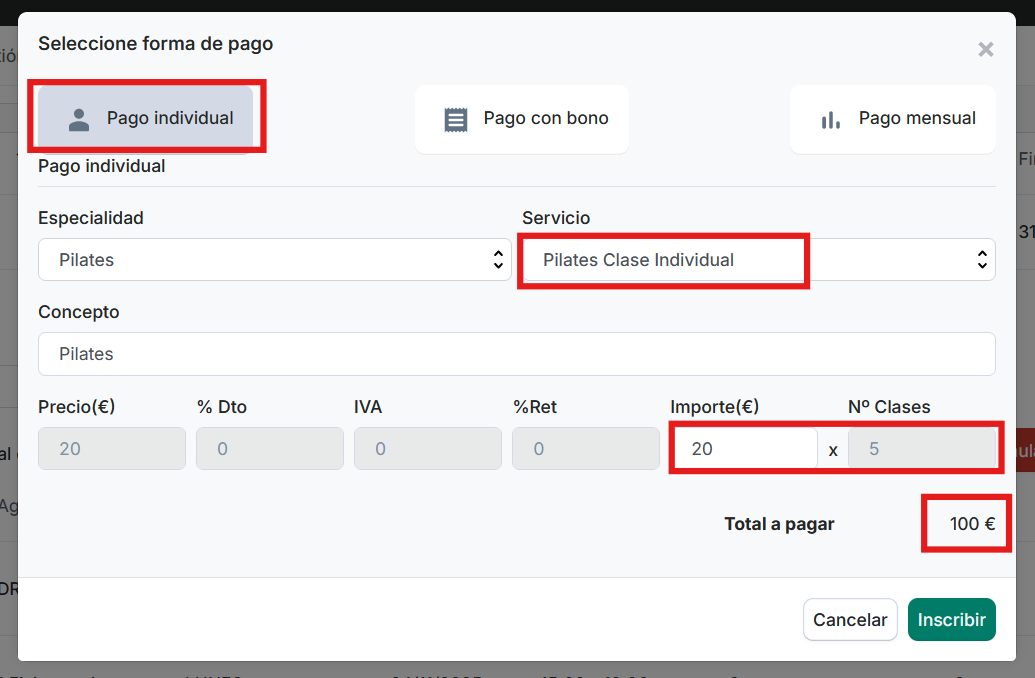
Task: Click the % Dto field
Action: coord(270,449)
